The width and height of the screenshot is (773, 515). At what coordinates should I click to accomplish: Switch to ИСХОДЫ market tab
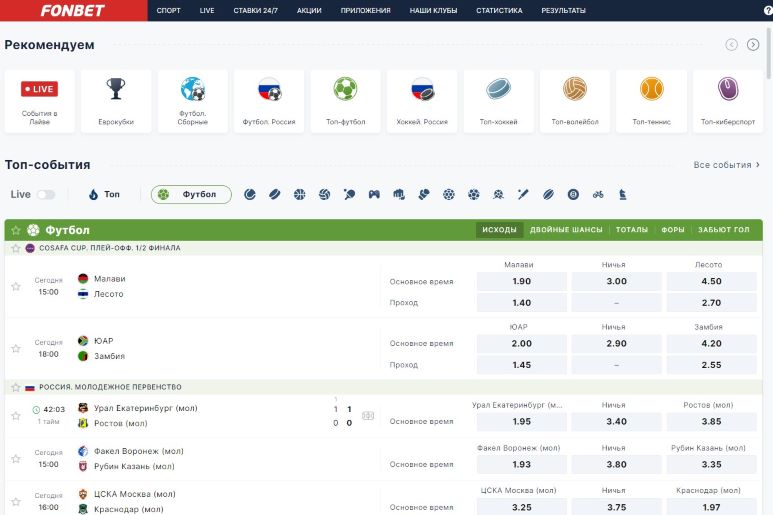pos(499,230)
